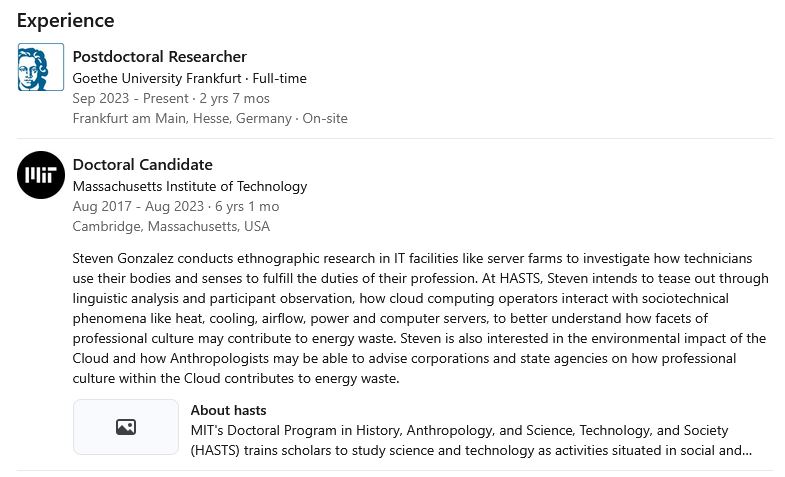This screenshot has height=477, width=785.
Task: Click the "Full-time" employment type label
Action: point(280,78)
